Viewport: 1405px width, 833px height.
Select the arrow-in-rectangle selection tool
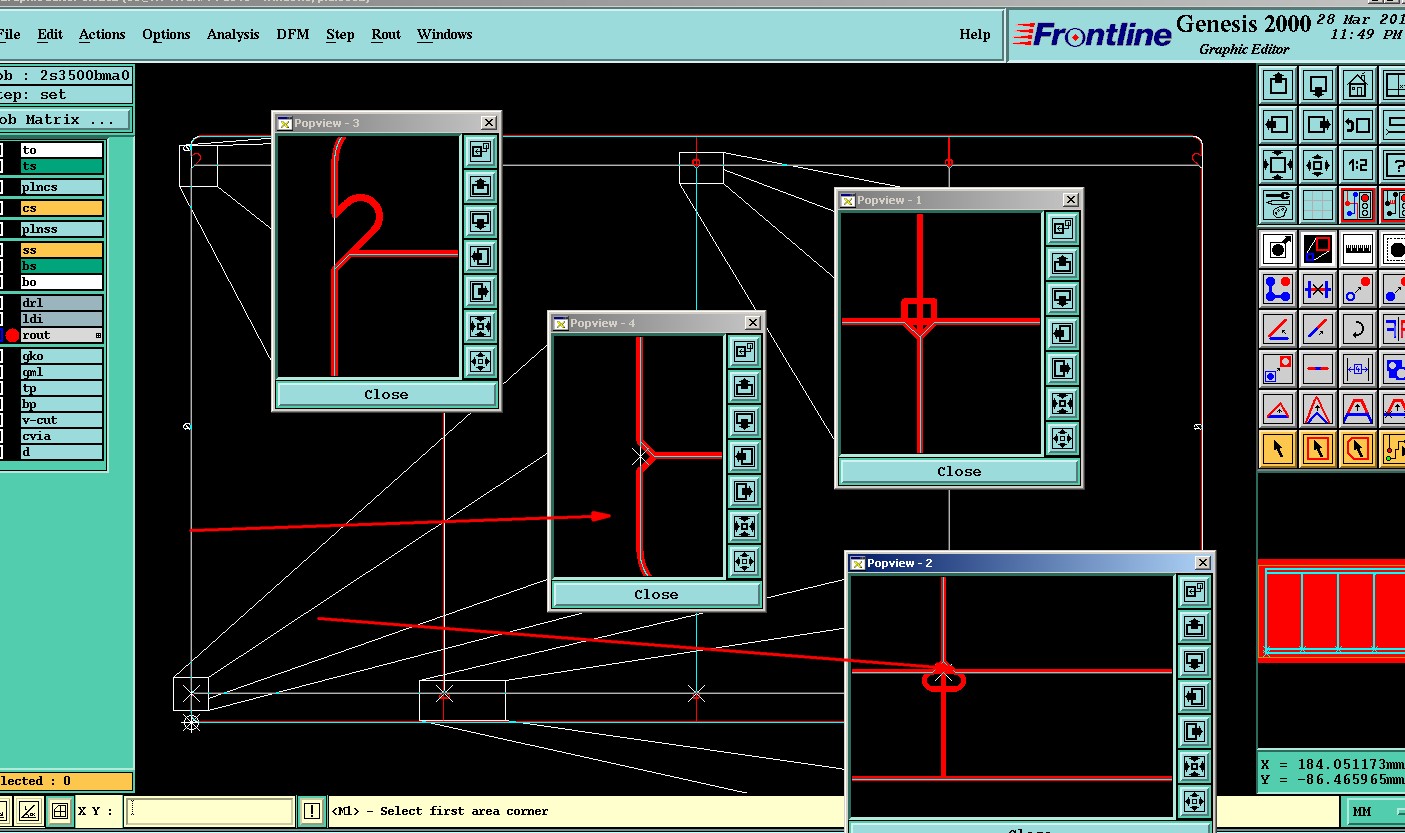(x=1318, y=449)
